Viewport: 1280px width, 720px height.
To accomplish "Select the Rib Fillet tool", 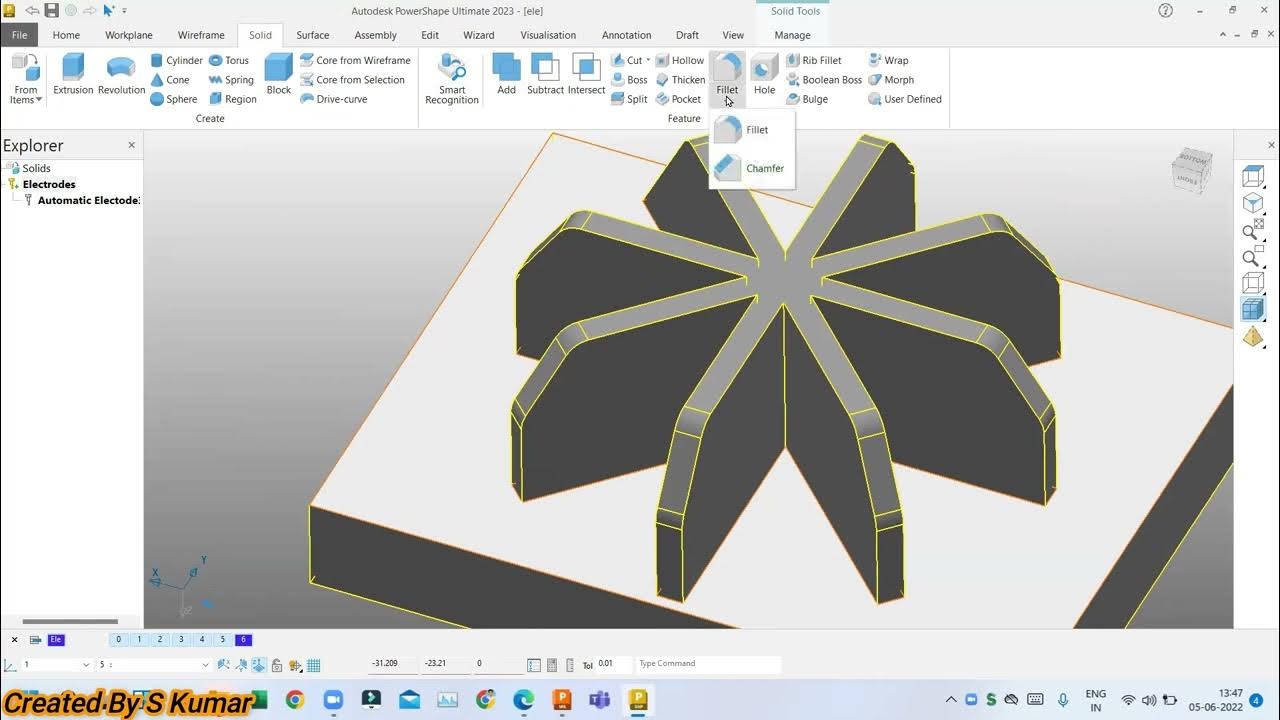I will (x=814, y=61).
